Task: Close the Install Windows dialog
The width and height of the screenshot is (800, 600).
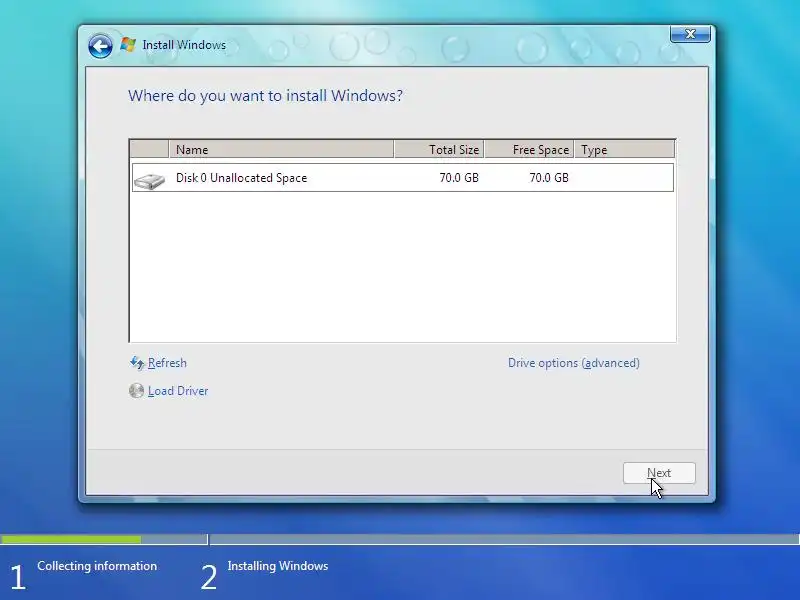Action: tap(690, 34)
